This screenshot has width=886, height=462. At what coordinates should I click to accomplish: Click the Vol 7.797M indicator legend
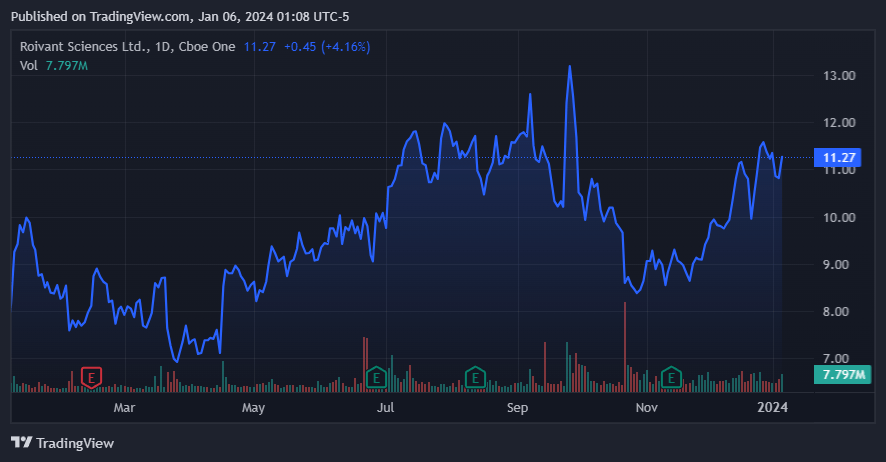coord(54,66)
